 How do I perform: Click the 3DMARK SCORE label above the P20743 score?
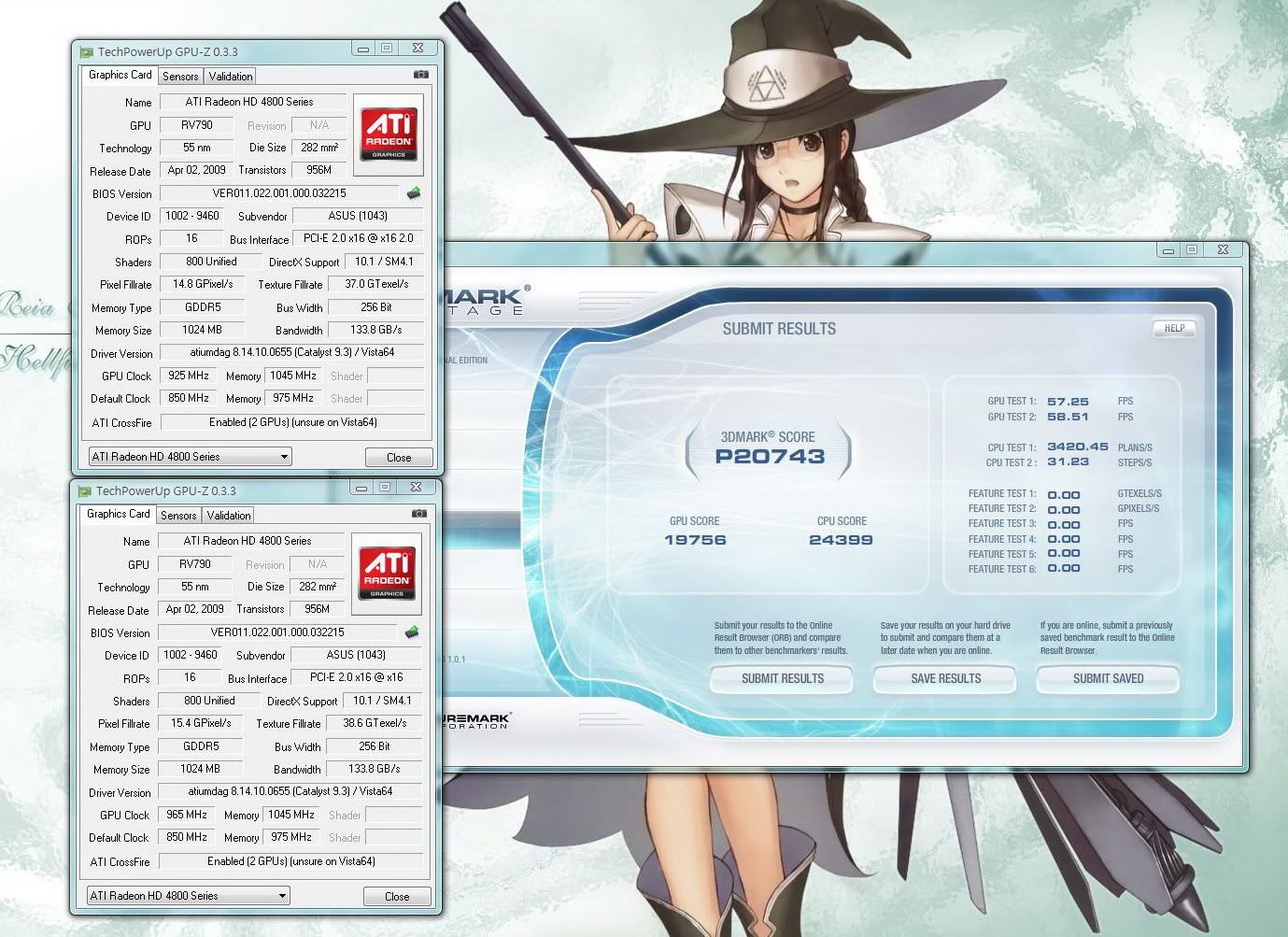click(768, 437)
